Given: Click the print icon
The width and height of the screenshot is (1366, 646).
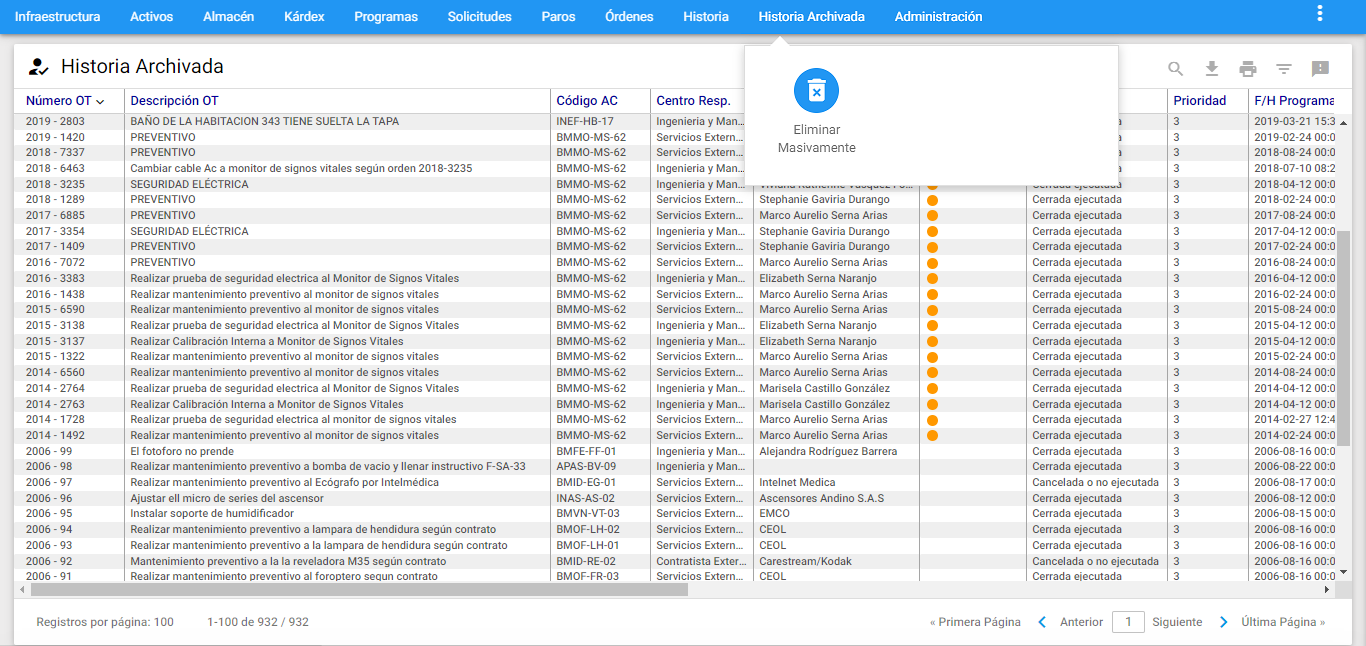Looking at the screenshot, I should tap(1248, 69).
